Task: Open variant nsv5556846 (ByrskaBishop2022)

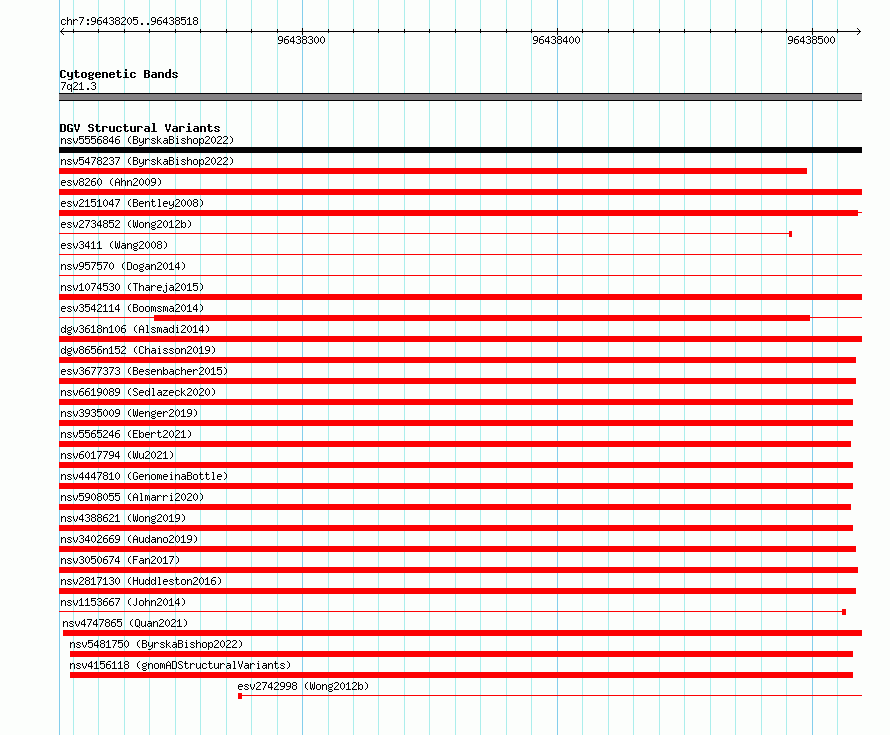Action: [x=147, y=140]
